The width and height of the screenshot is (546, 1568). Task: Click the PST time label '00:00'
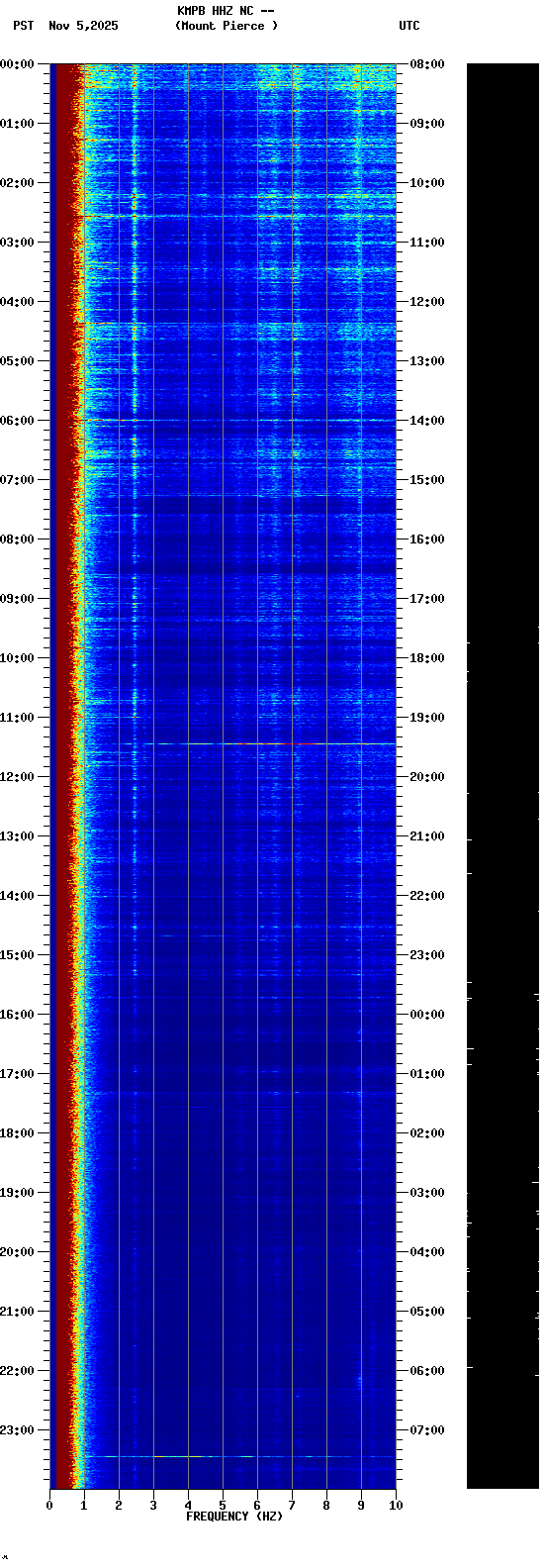pyautogui.click(x=17, y=64)
